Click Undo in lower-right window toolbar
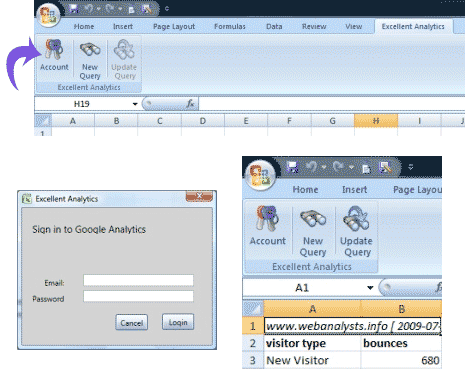The height and width of the screenshot is (369, 465). (x=312, y=167)
